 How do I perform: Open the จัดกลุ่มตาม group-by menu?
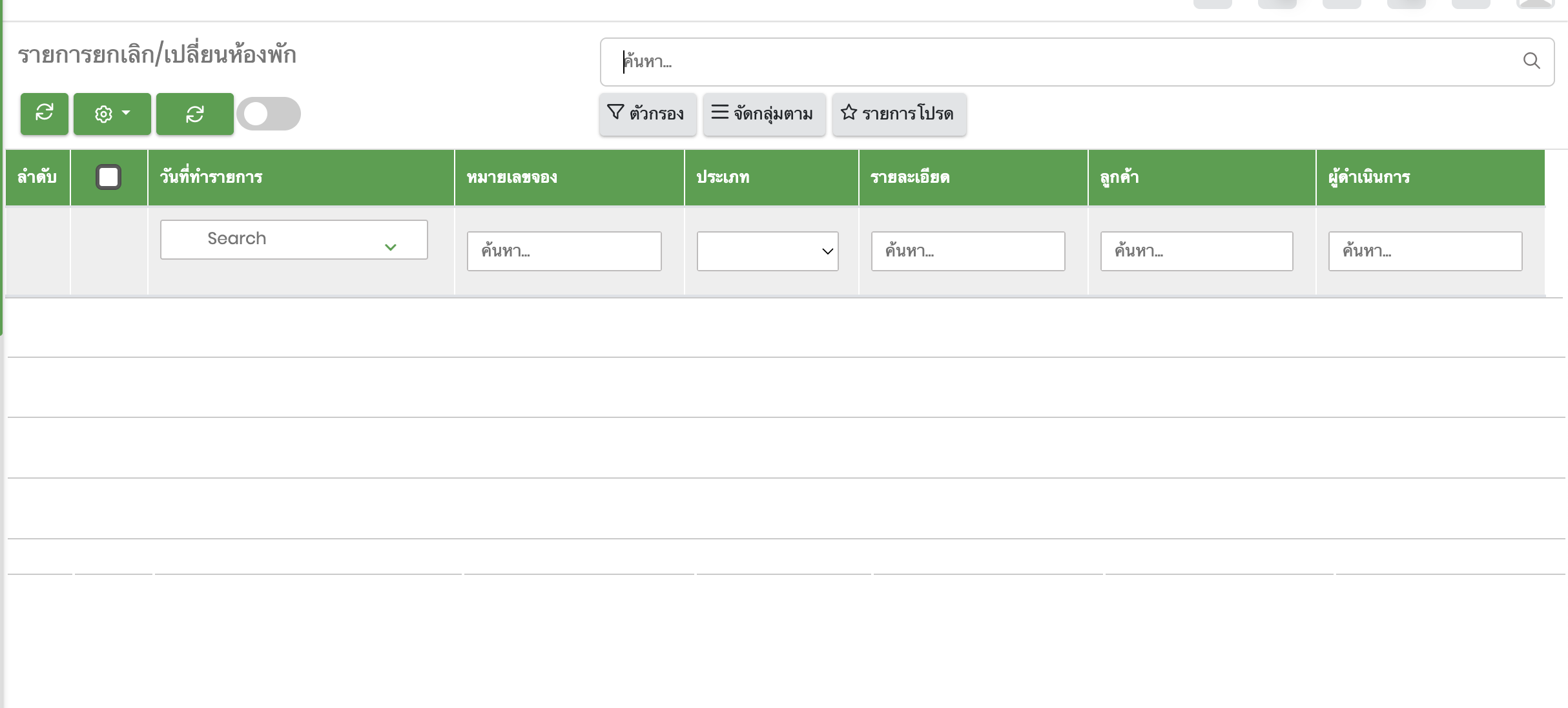pyautogui.click(x=764, y=114)
